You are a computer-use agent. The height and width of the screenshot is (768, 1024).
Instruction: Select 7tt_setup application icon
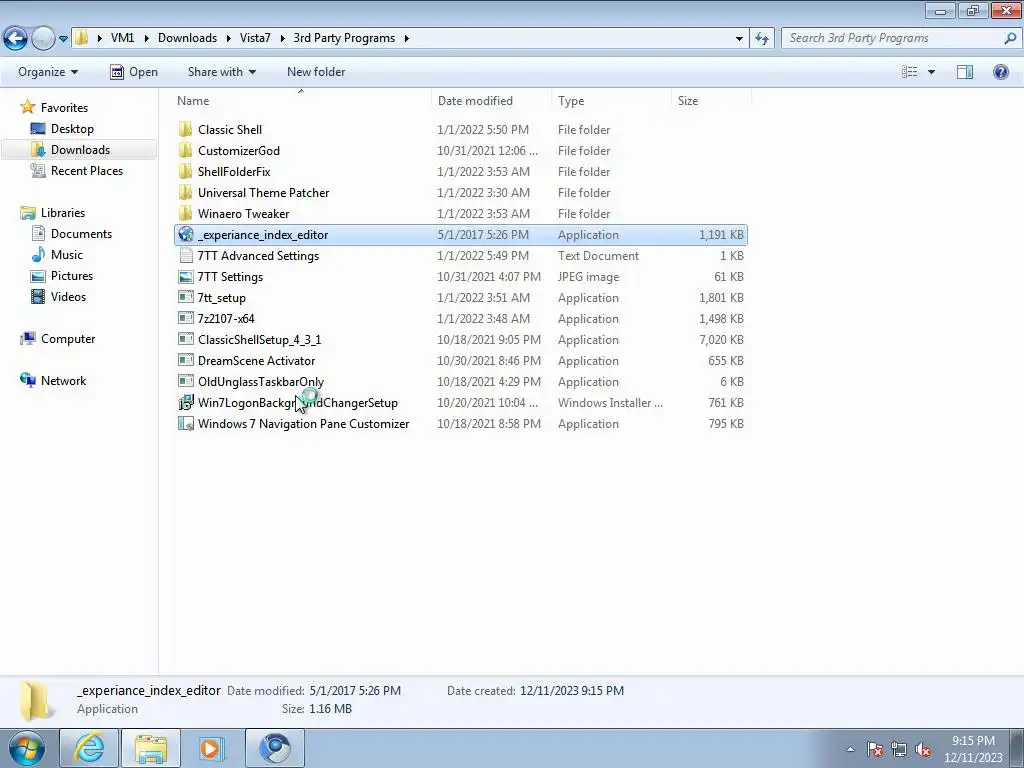(186, 297)
